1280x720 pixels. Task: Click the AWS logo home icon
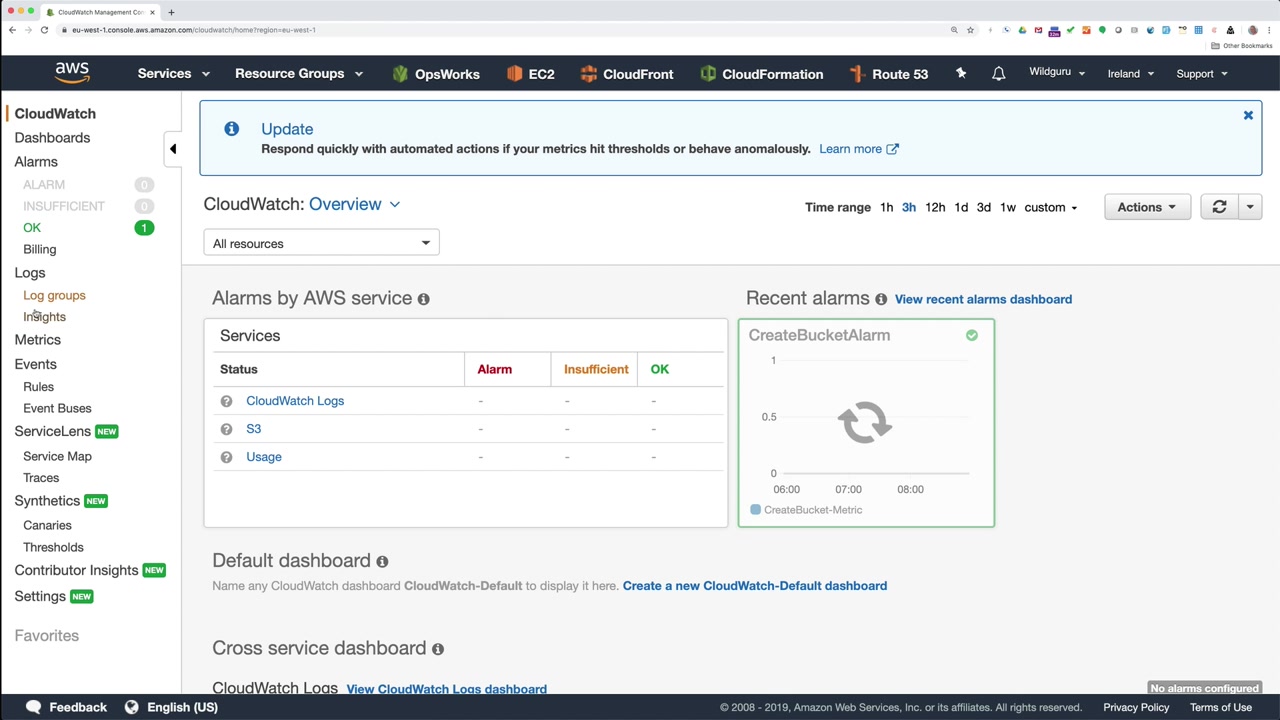click(72, 73)
